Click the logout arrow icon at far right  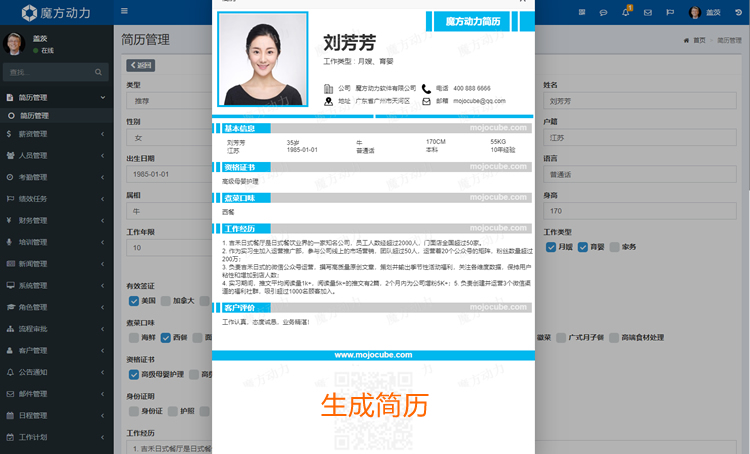point(738,12)
